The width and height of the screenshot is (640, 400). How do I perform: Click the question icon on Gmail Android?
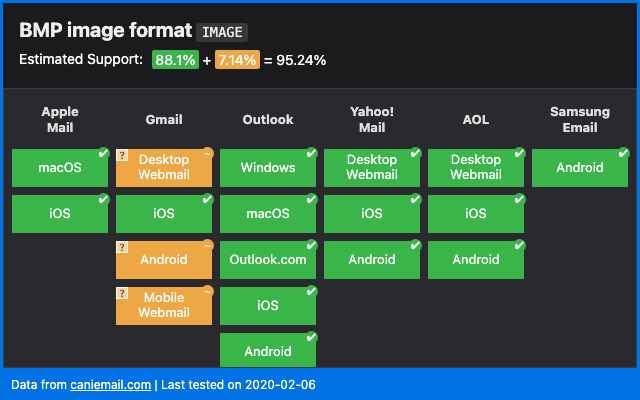click(x=122, y=247)
